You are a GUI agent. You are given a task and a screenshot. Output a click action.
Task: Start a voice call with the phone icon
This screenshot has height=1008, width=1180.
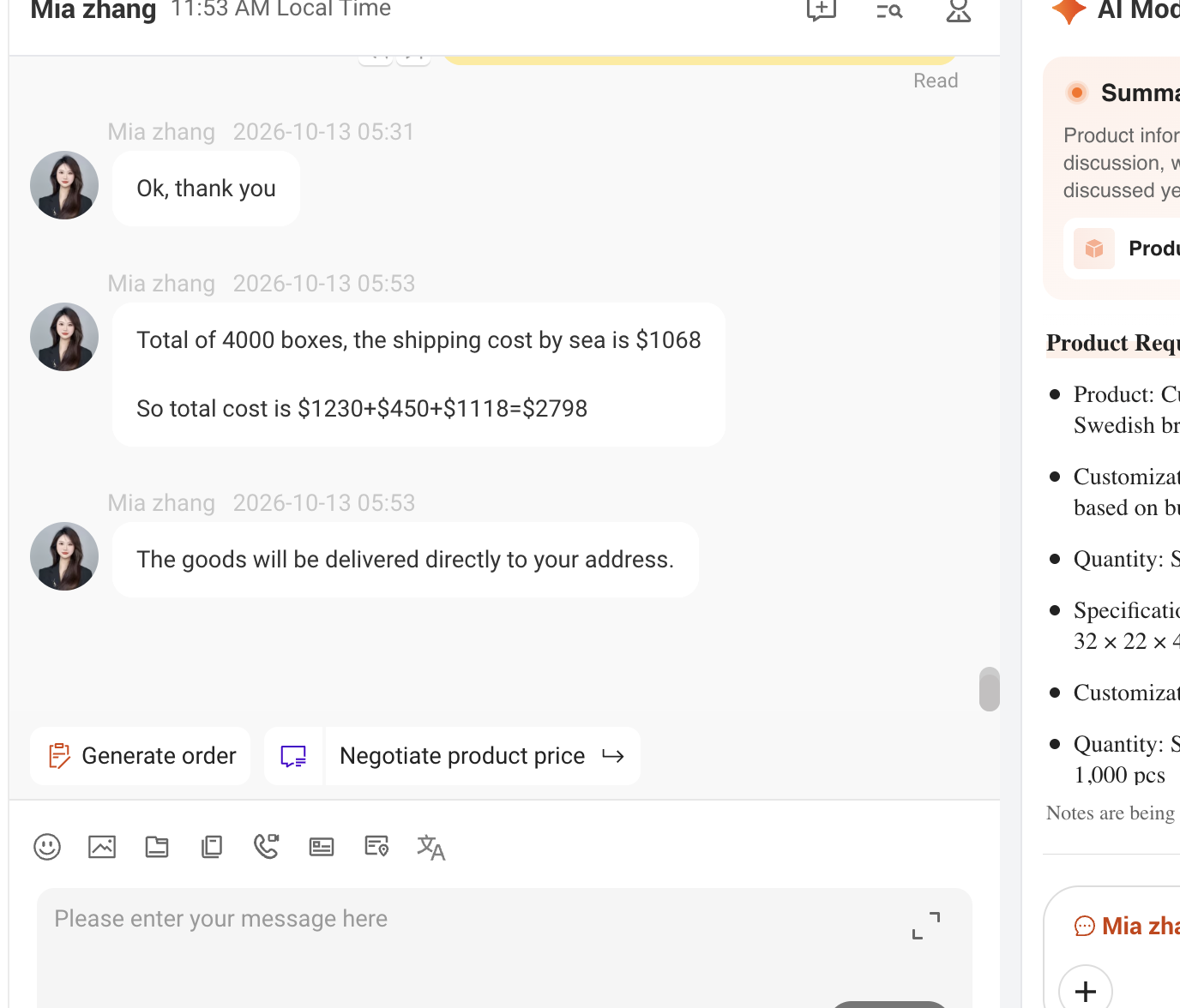pyautogui.click(x=267, y=847)
